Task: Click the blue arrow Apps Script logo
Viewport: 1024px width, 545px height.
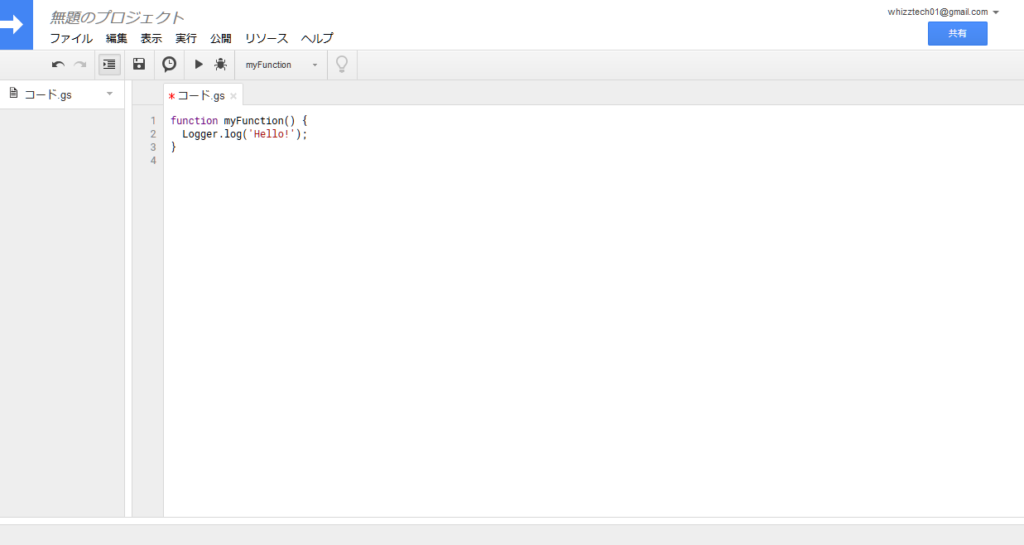Action: 16,24
